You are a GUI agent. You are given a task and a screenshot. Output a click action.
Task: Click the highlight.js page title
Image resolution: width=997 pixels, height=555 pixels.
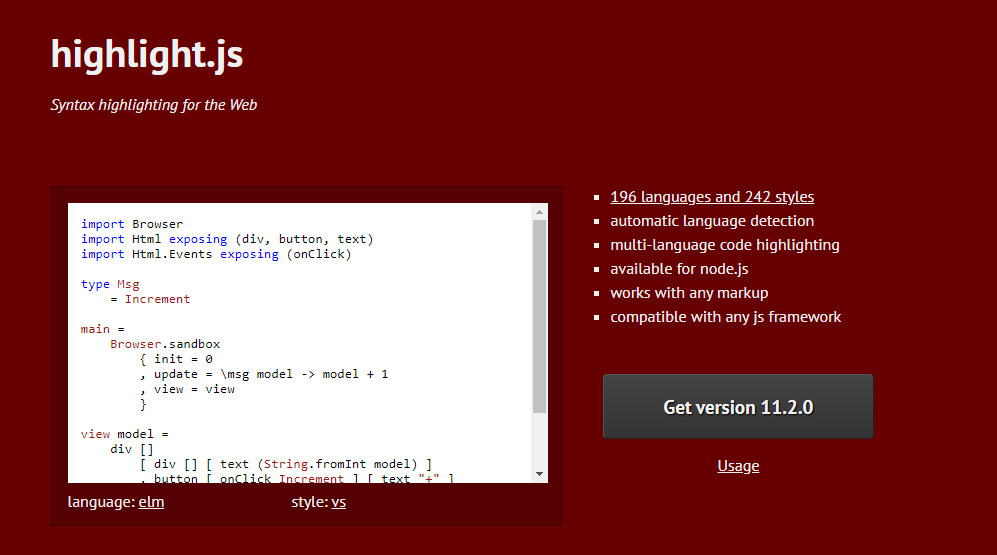click(147, 55)
